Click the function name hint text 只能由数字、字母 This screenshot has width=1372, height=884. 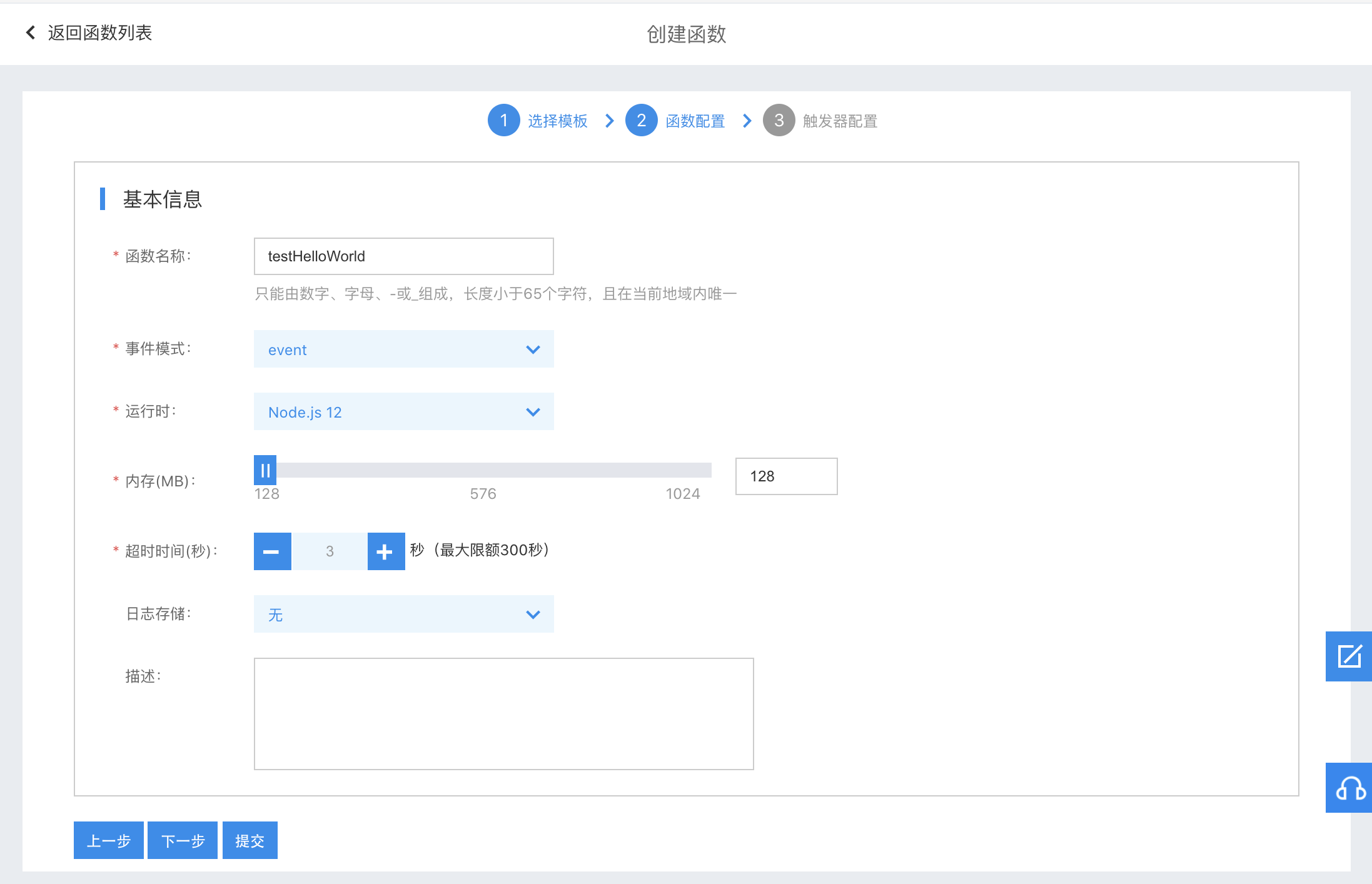tap(496, 294)
